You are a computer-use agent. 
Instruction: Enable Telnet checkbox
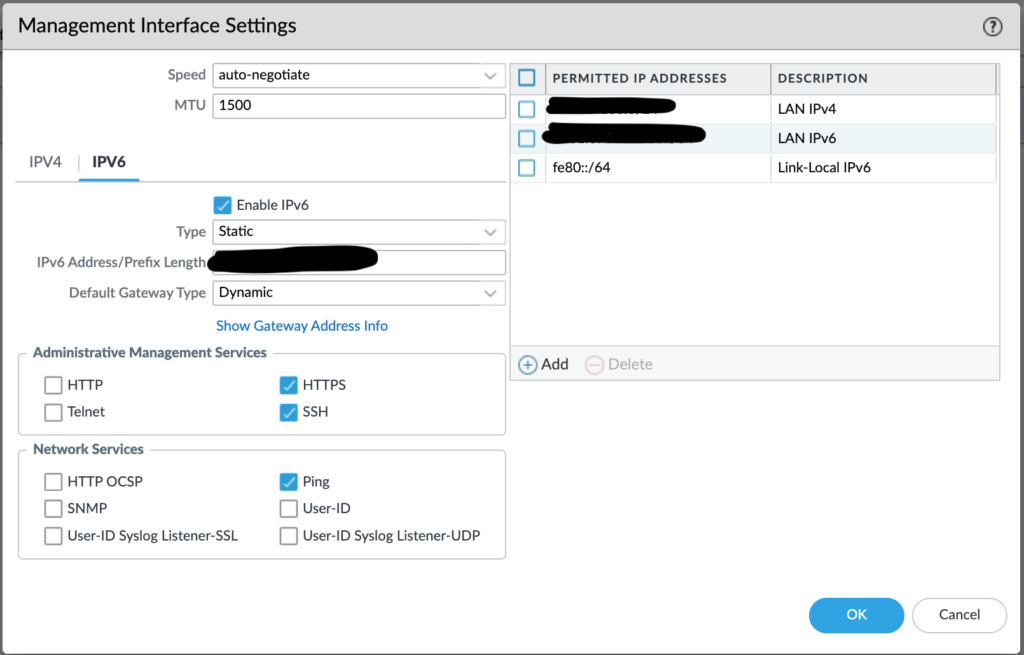point(53,412)
